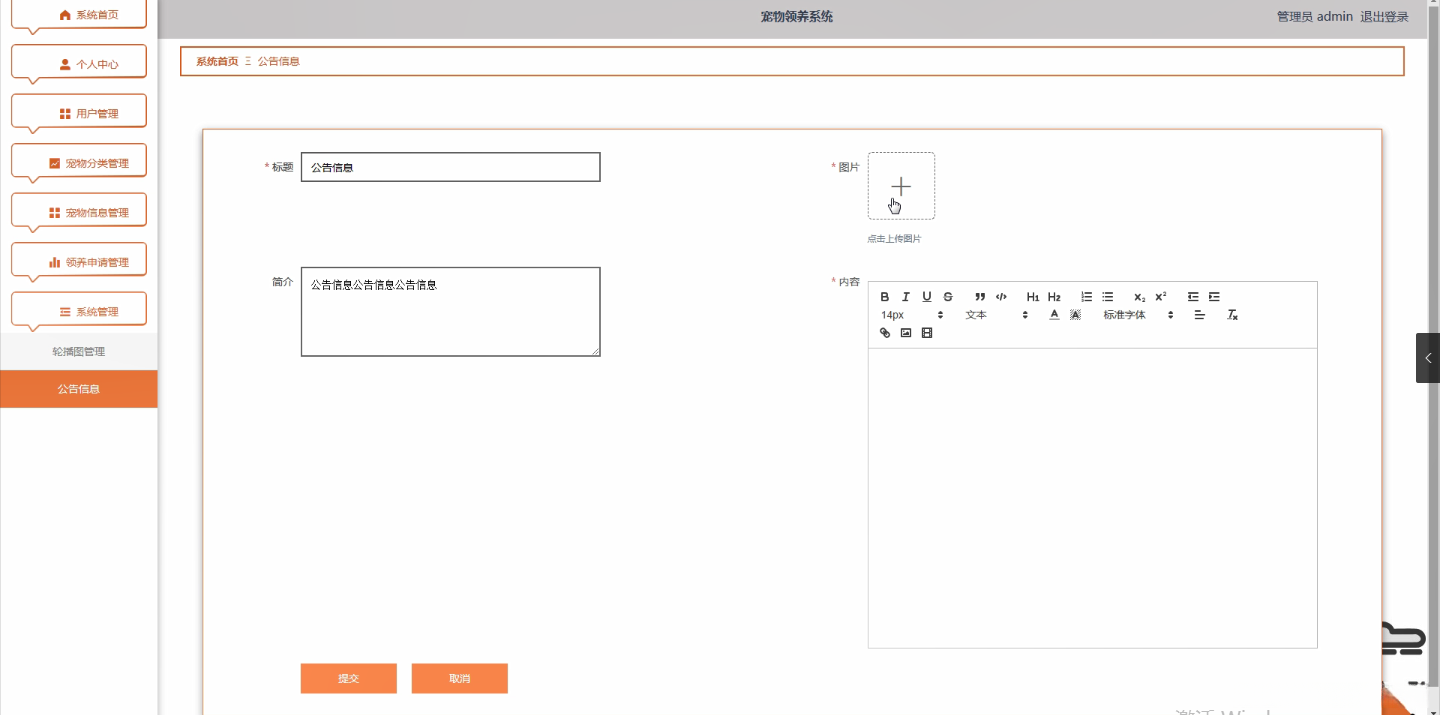Open 领养申请管理 menu
Screen dimensions: 1440x715
tap(79, 262)
